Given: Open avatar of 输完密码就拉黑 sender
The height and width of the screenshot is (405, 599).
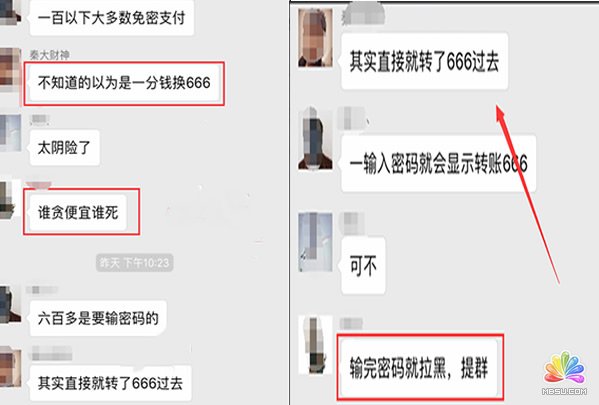Looking at the screenshot, I should point(315,345).
